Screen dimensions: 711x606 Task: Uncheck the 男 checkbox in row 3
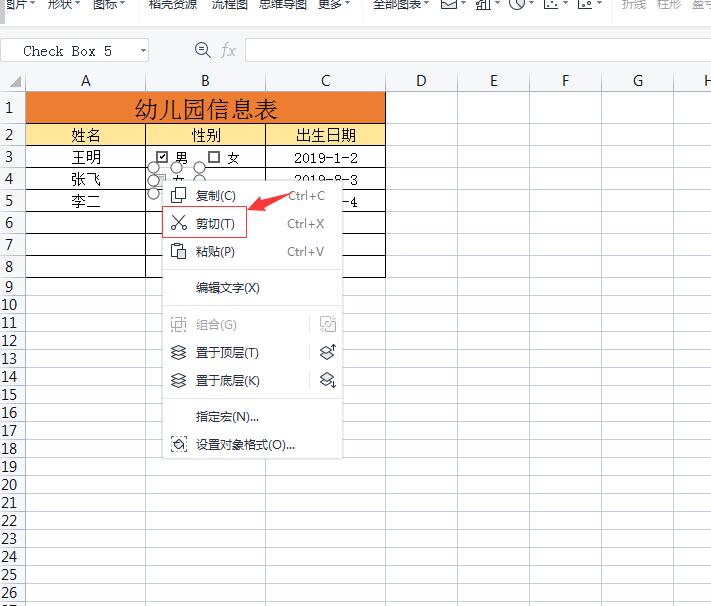coord(162,157)
